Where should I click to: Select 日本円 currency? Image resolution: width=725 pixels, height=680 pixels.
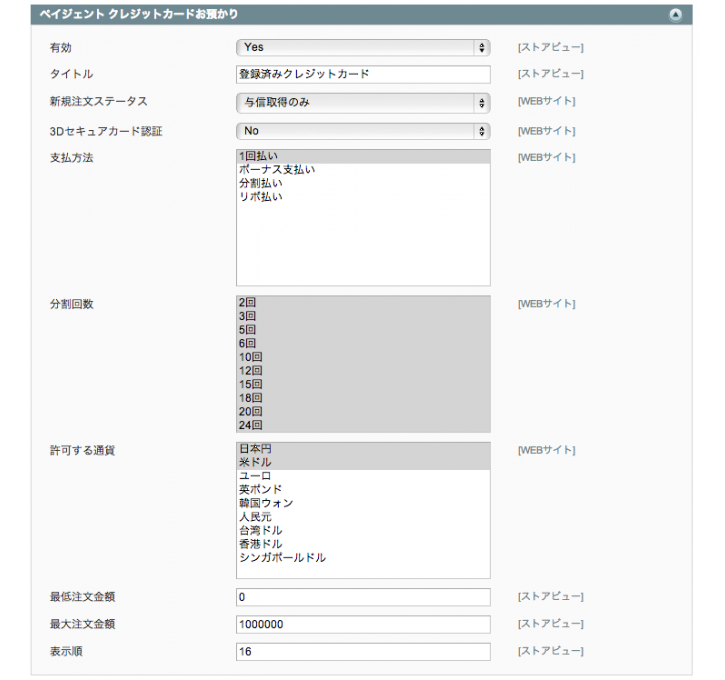point(363,449)
